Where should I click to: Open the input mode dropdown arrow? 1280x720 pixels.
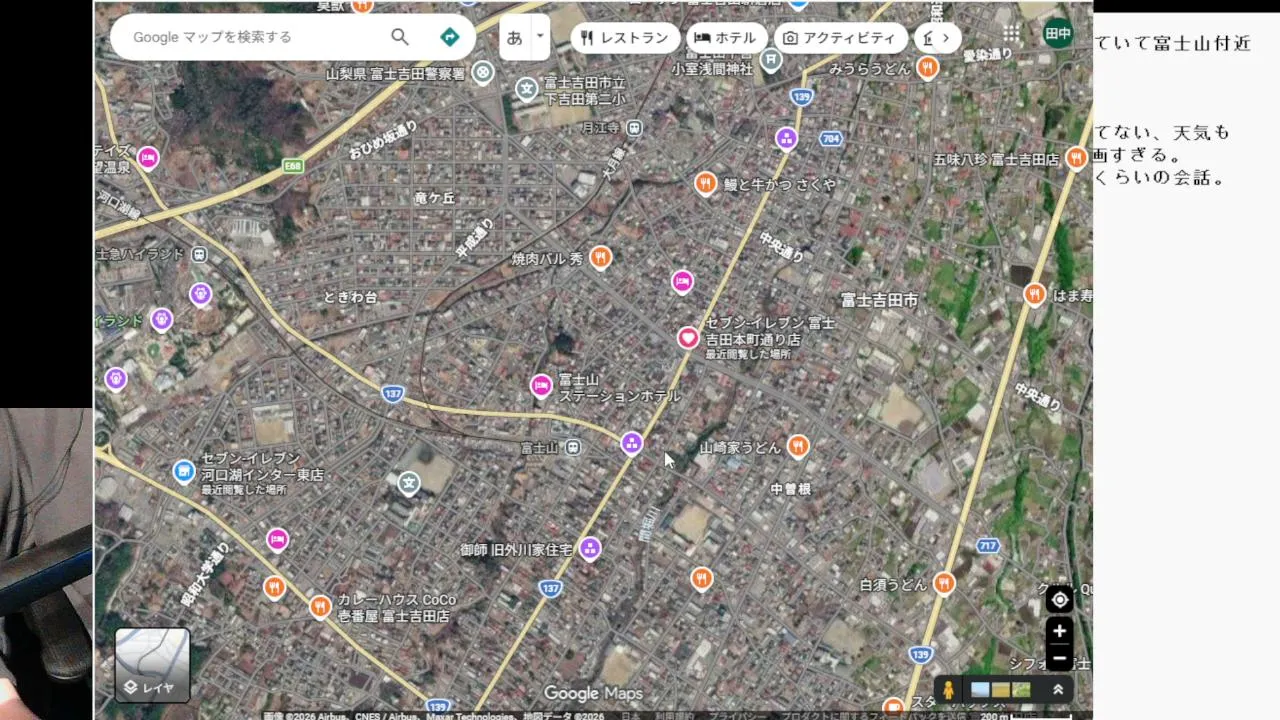click(x=540, y=37)
